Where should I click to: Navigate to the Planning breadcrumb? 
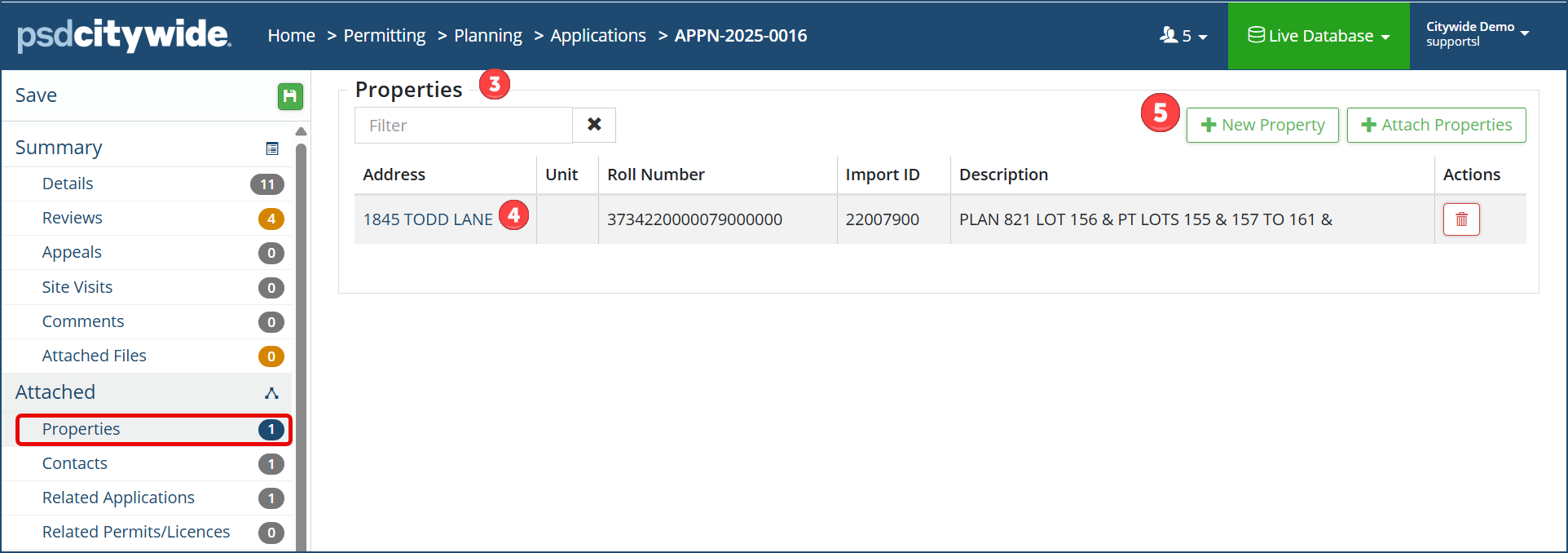pos(488,36)
